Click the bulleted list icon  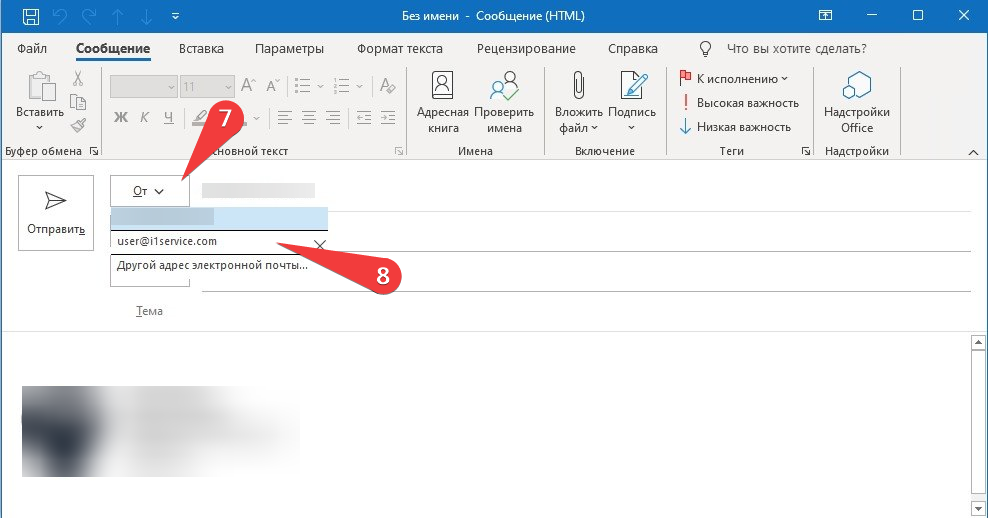302,86
